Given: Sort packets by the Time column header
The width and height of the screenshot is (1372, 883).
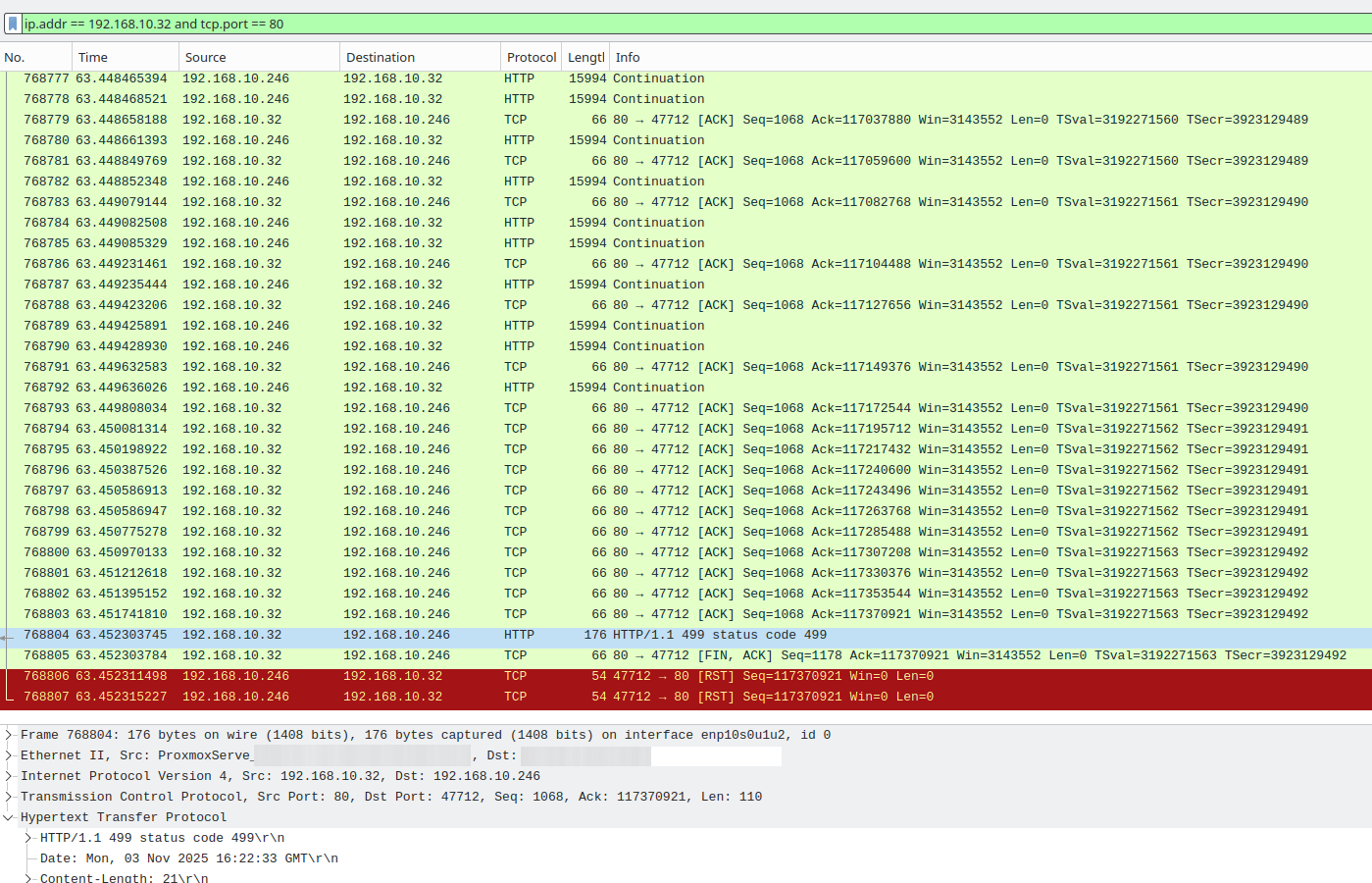Looking at the screenshot, I should pyautogui.click(x=125, y=58).
